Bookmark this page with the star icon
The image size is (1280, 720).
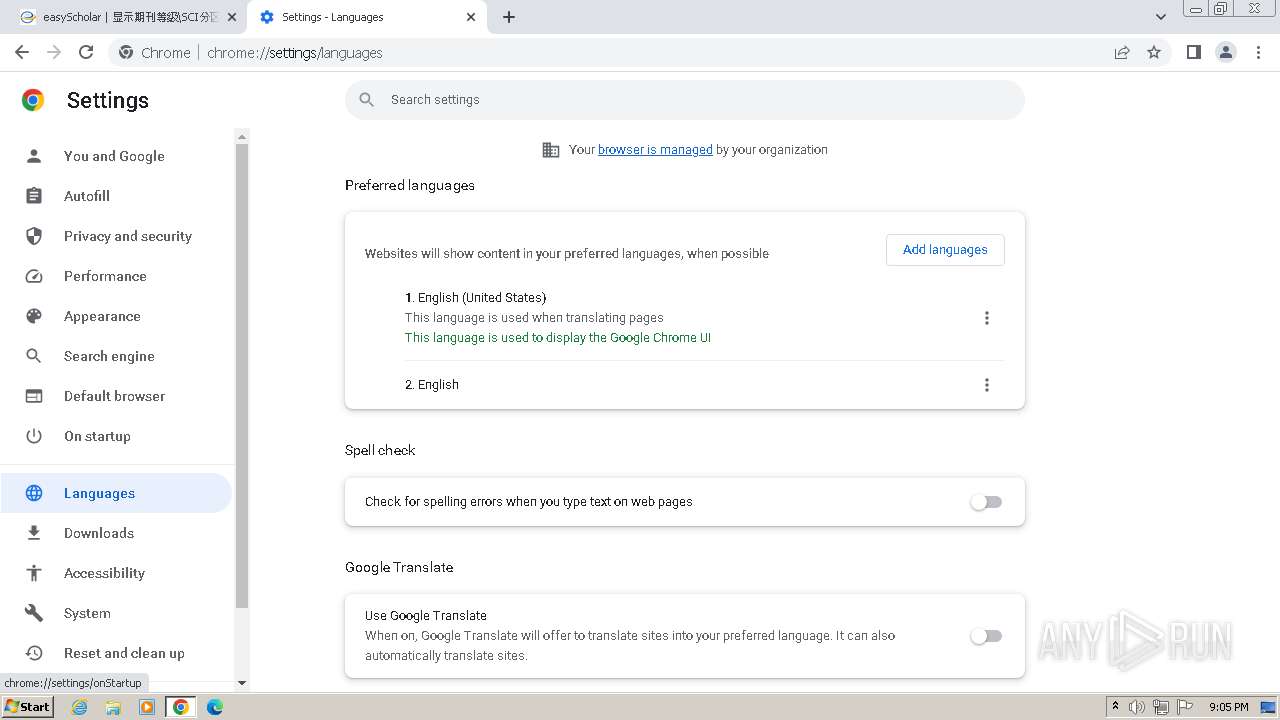[x=1154, y=52]
